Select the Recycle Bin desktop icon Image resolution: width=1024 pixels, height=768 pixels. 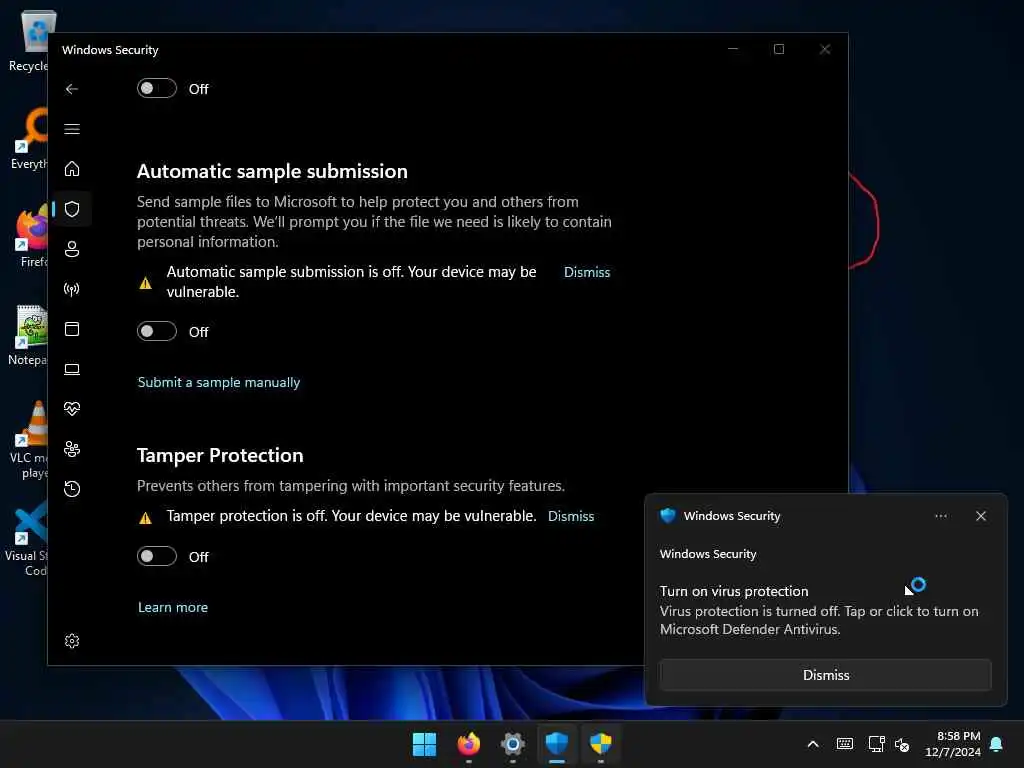coord(28,40)
